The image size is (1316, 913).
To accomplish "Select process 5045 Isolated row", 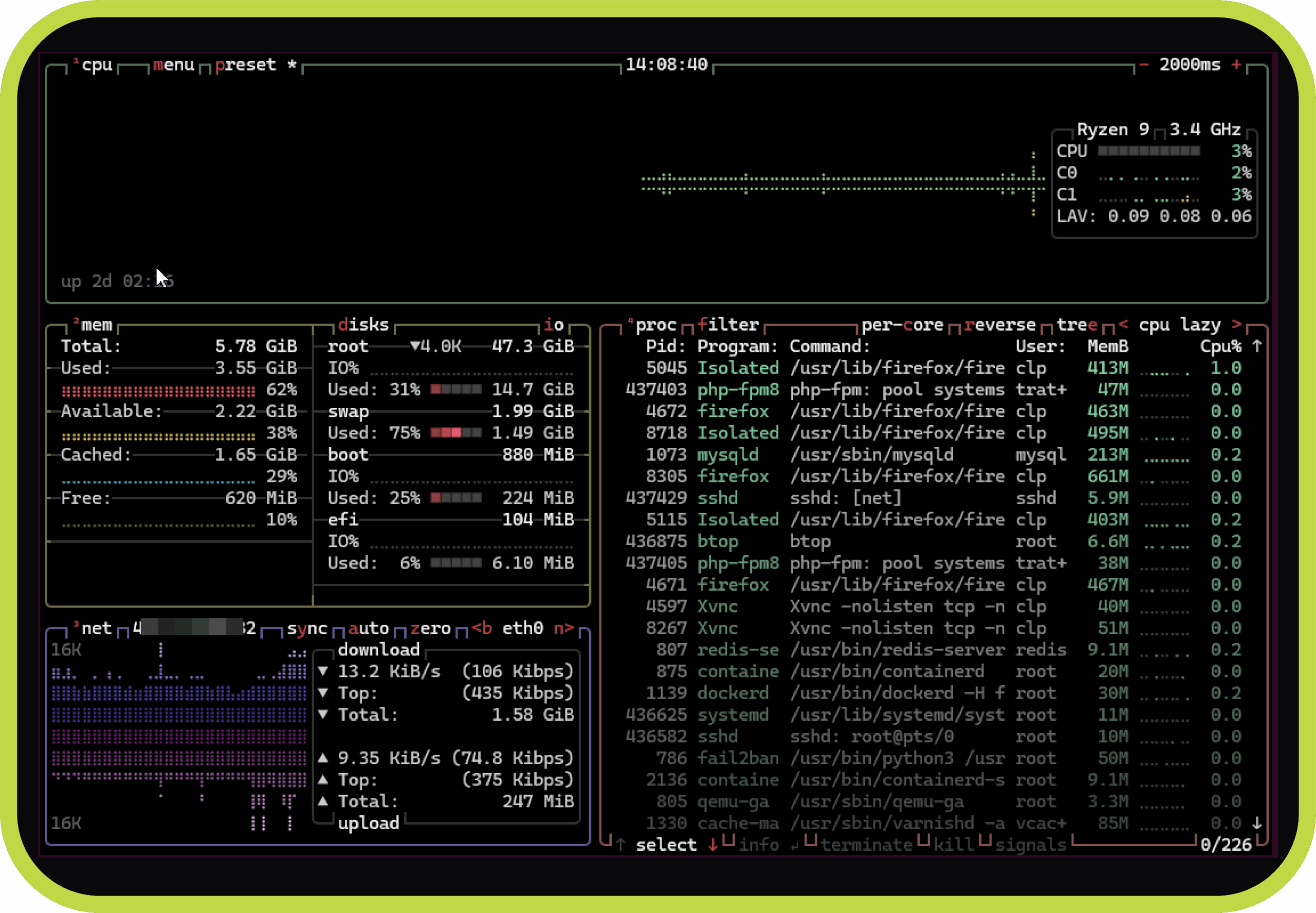I will tap(934, 368).
